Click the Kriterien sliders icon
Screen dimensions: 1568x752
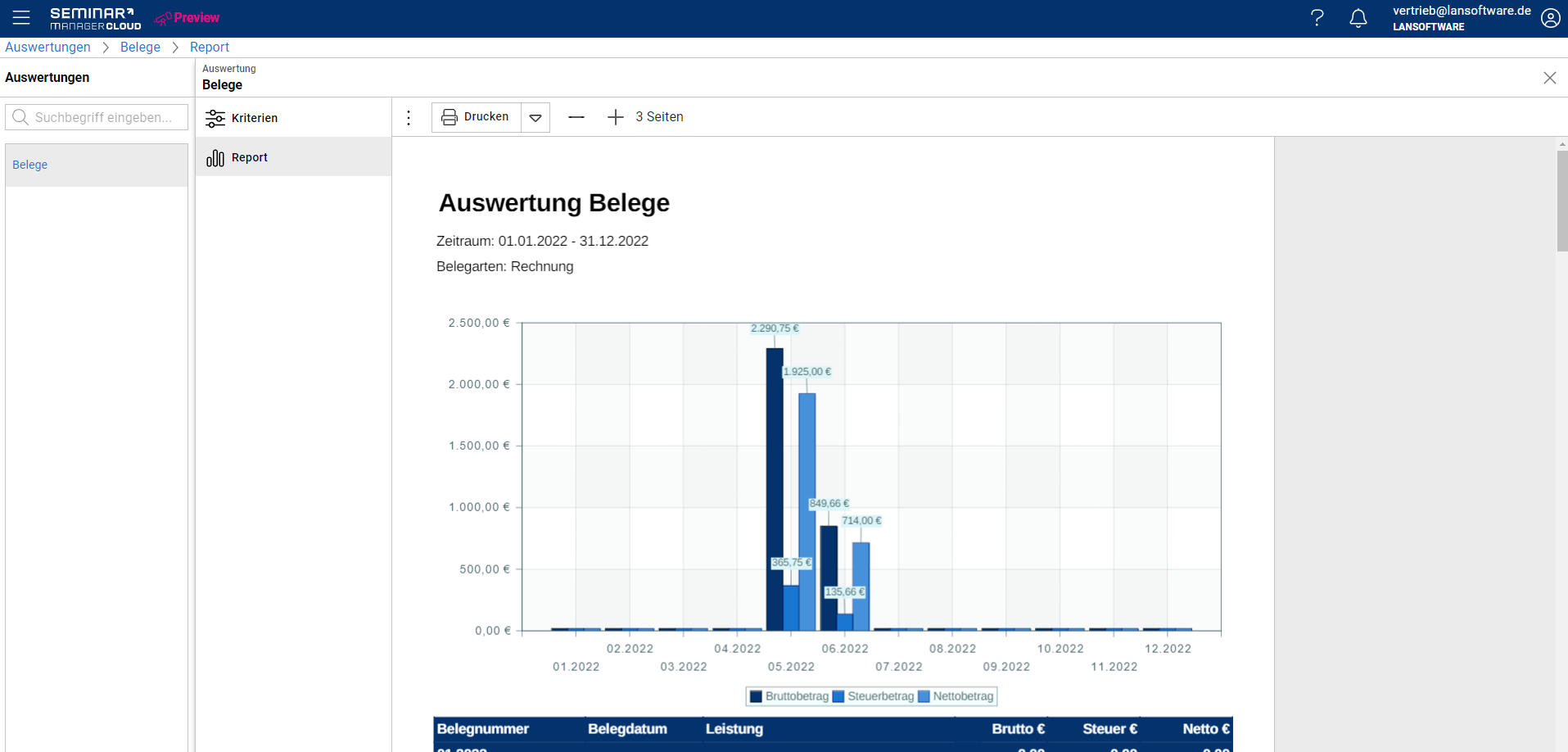click(x=215, y=118)
